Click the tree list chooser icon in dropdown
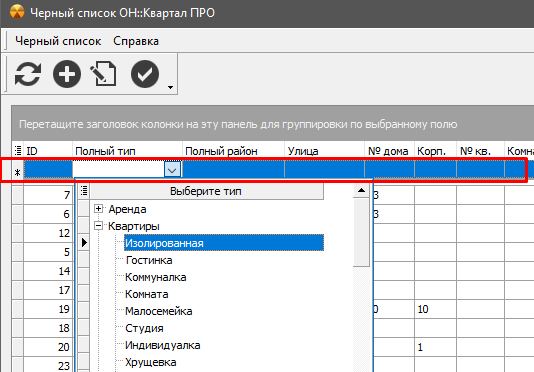Viewport: 534px width, 372px height. 84,191
